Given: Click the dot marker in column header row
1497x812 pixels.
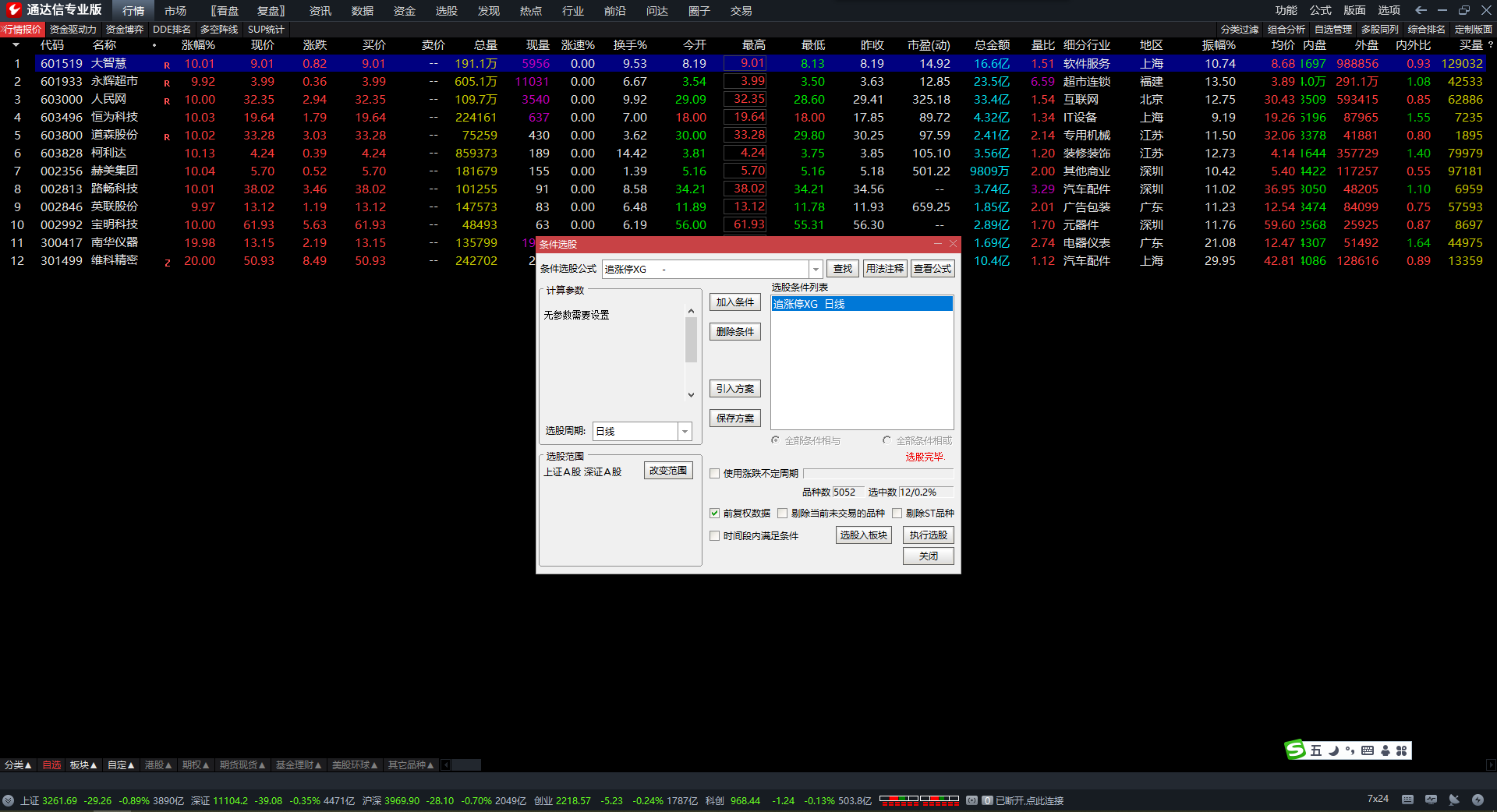Looking at the screenshot, I should tap(154, 45).
